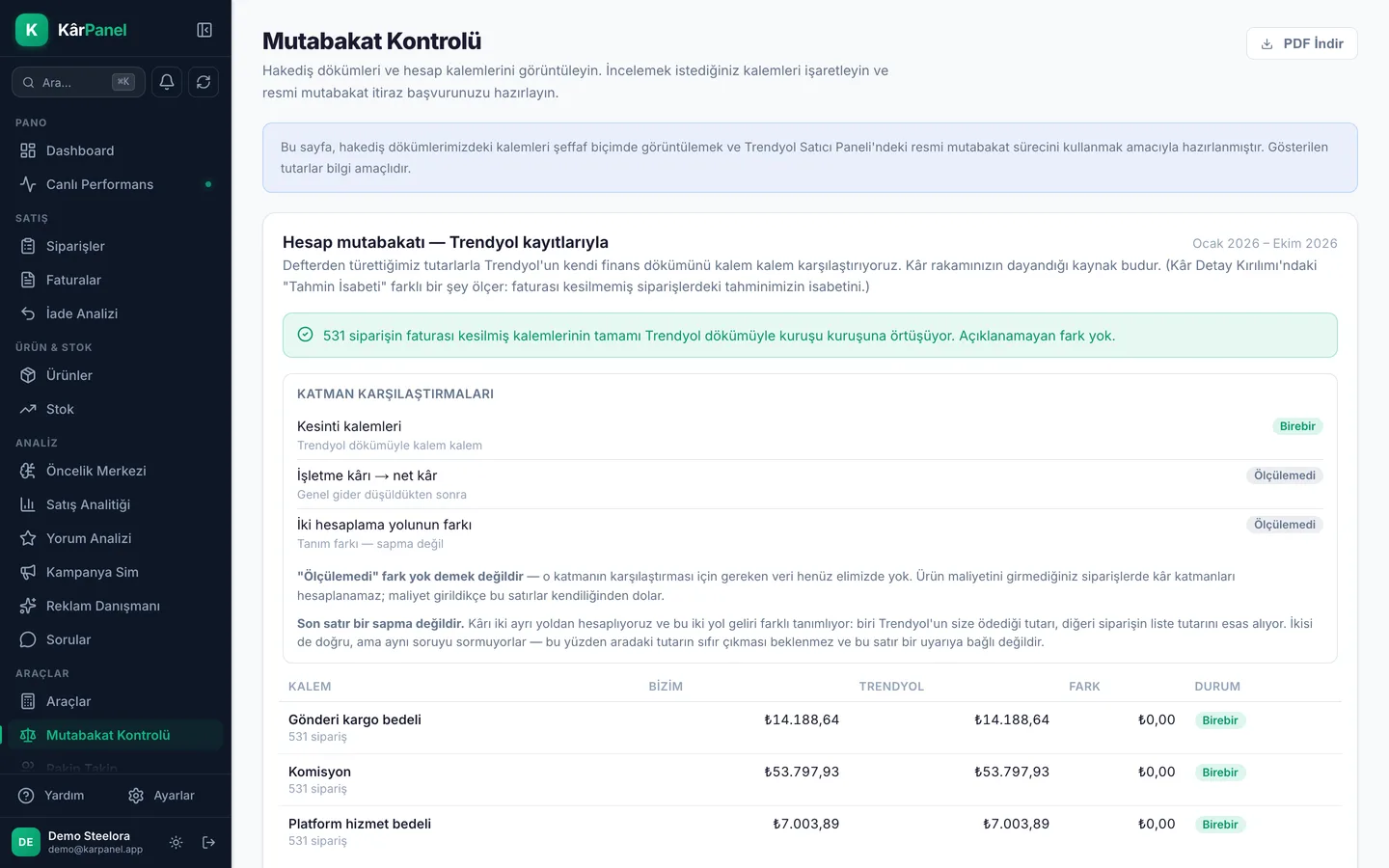
Task: Click the ₺53.797,93 Trendyol value for Komisyon
Action: (1012, 772)
